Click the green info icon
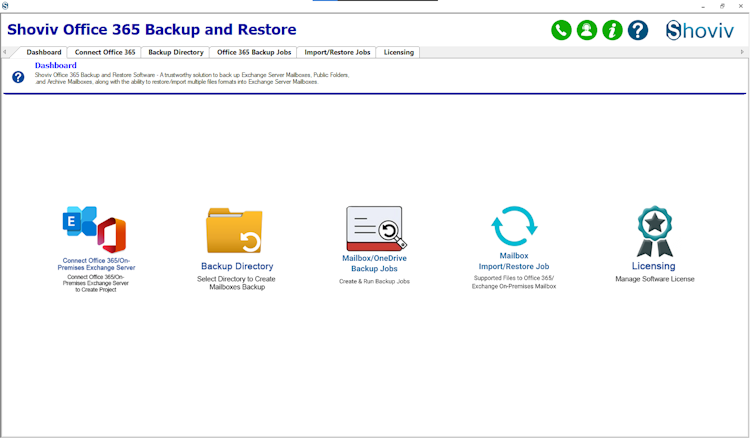 pyautogui.click(x=612, y=30)
